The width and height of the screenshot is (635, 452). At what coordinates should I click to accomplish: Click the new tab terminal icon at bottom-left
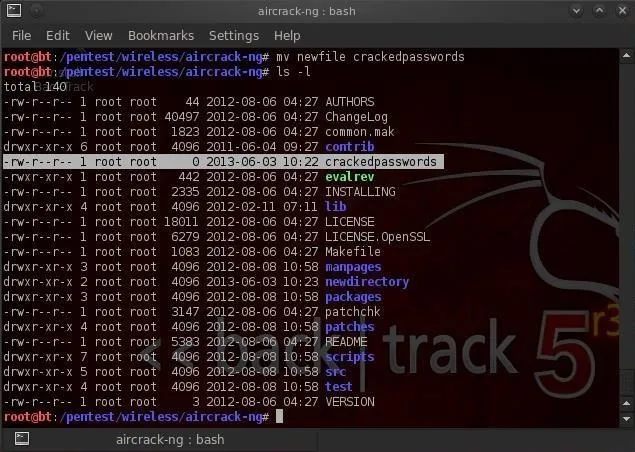point(22,439)
